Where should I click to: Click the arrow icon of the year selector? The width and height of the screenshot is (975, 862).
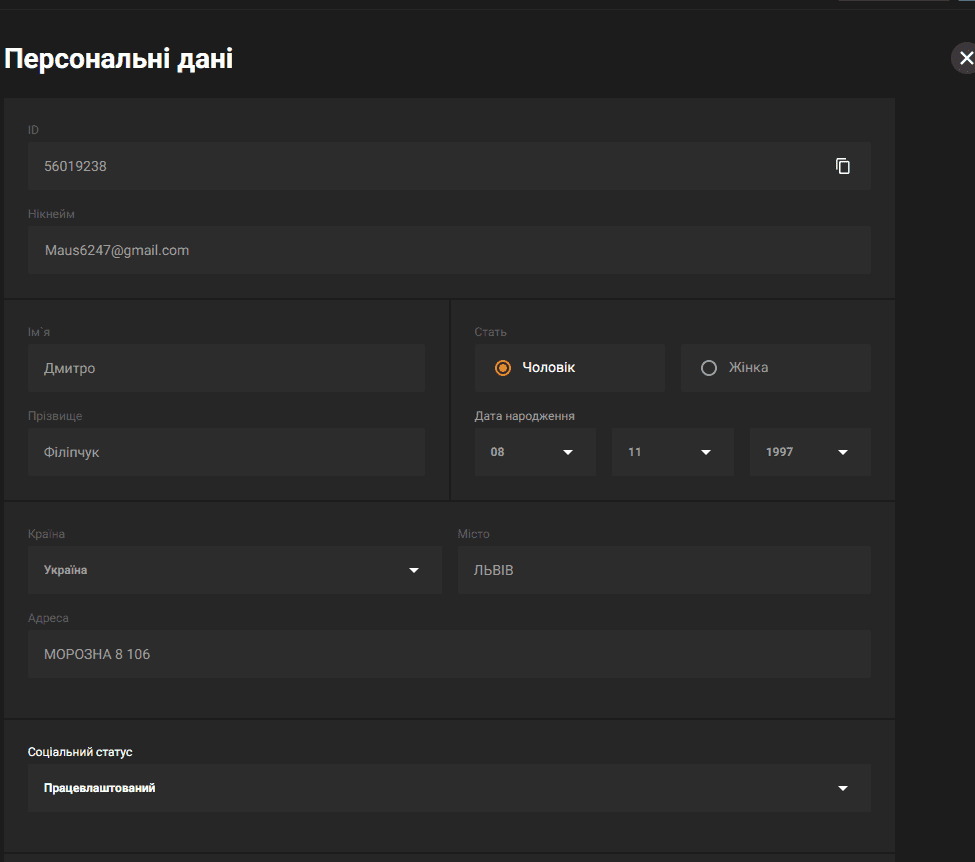click(843, 452)
